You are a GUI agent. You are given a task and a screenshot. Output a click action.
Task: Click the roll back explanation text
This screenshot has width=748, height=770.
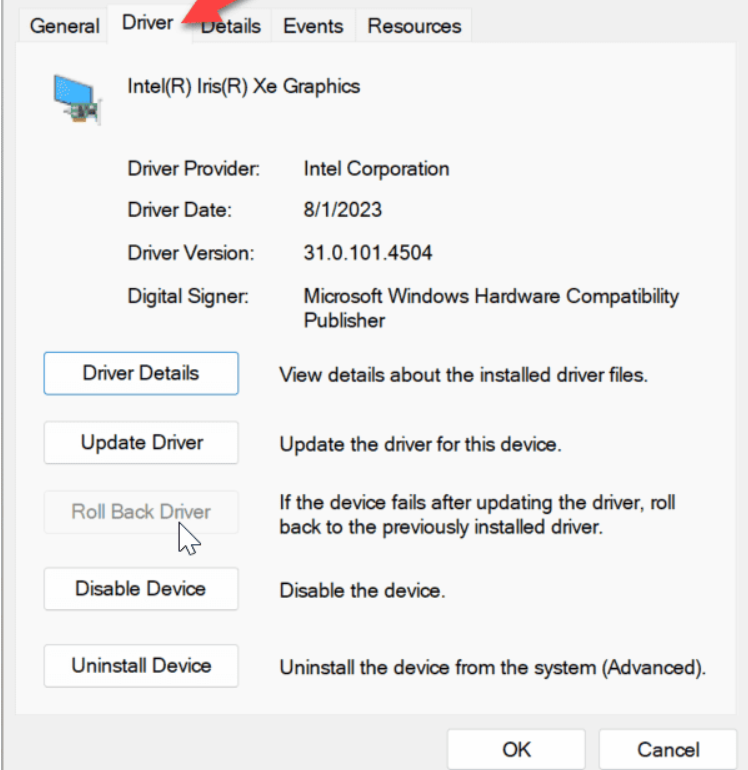(477, 515)
